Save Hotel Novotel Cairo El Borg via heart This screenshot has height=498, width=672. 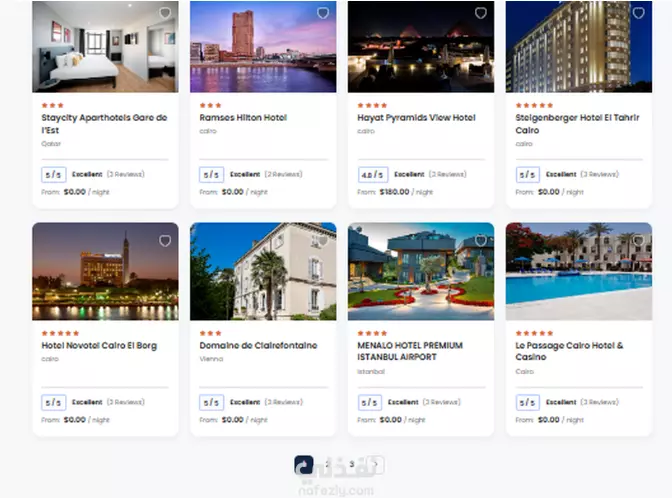165,241
